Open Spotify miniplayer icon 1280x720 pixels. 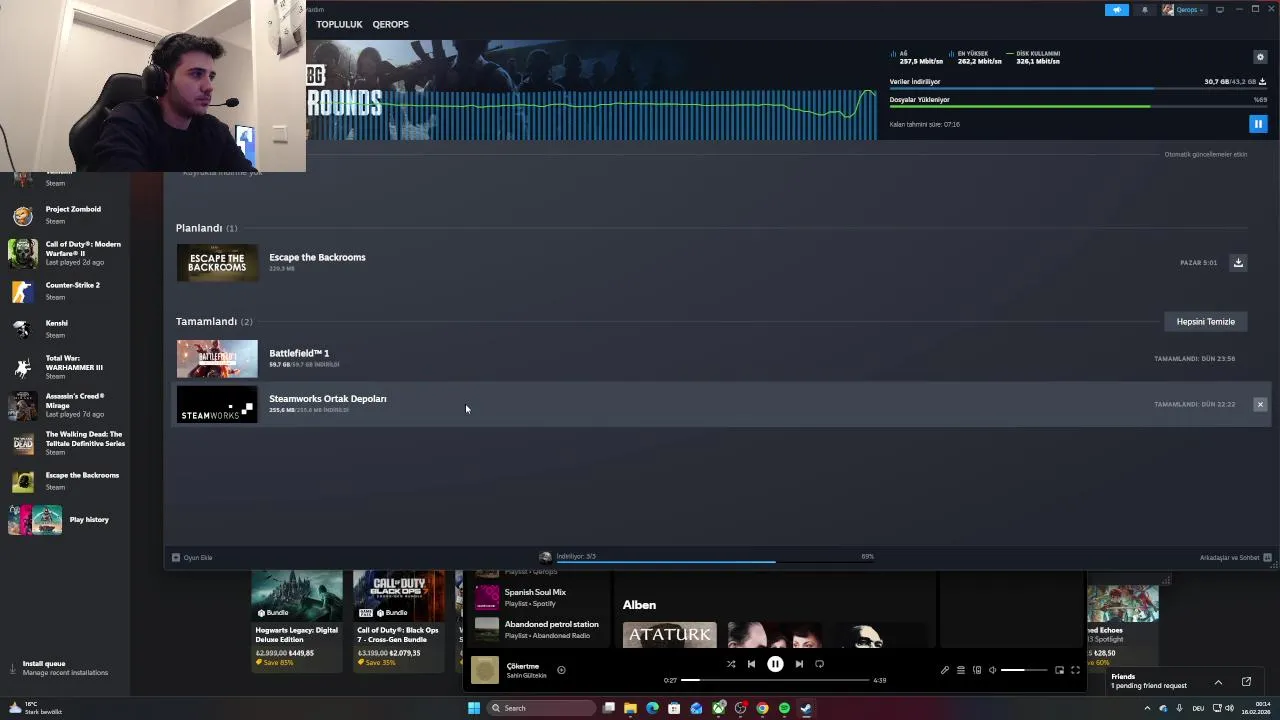[x=1059, y=670]
